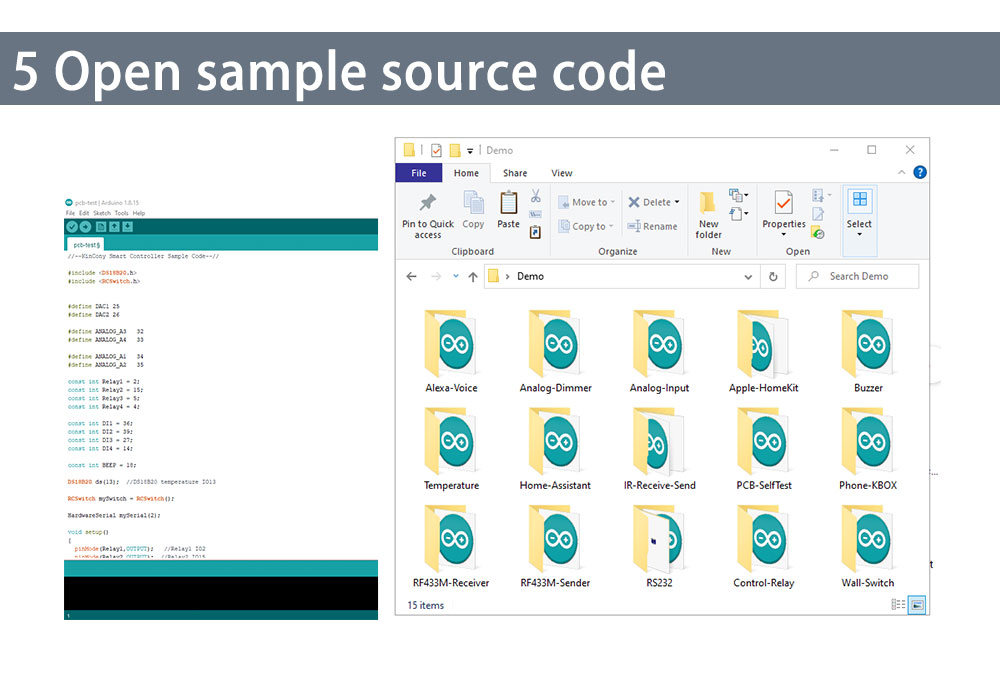Open the Help question mark icon

click(x=919, y=172)
